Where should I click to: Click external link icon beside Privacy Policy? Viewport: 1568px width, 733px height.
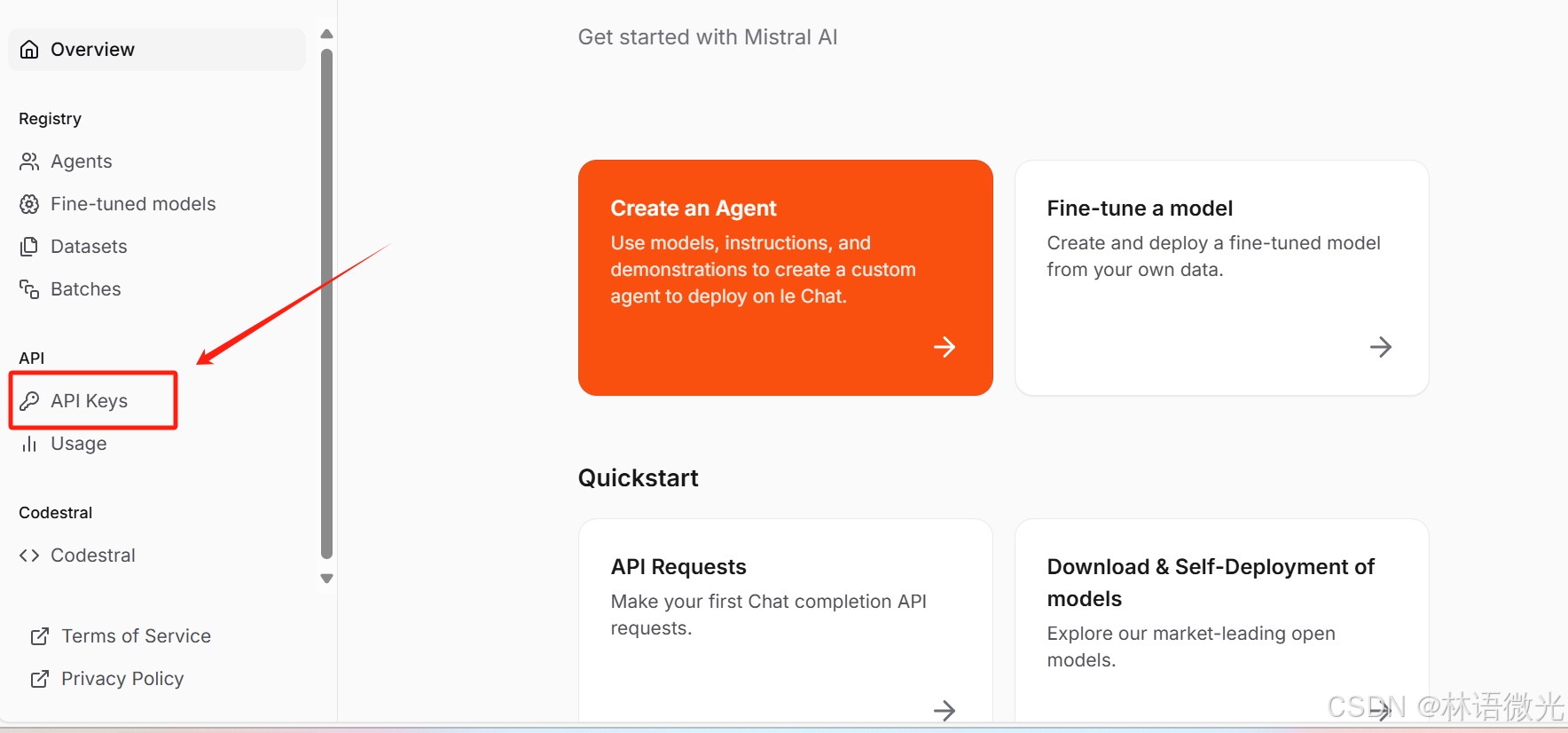click(x=40, y=679)
